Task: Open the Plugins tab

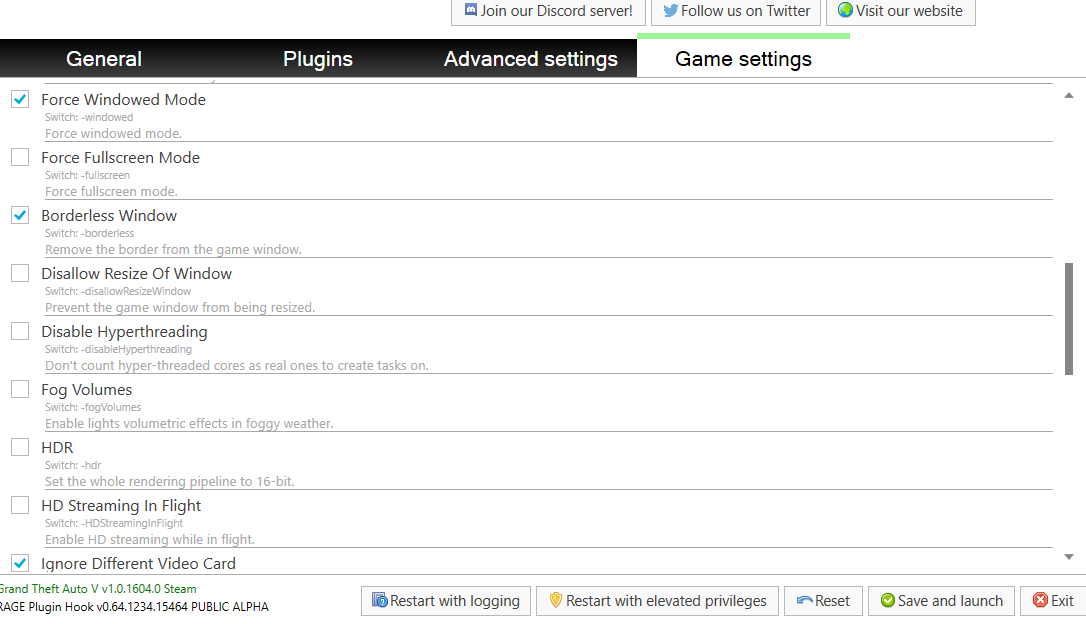Action: [x=318, y=59]
